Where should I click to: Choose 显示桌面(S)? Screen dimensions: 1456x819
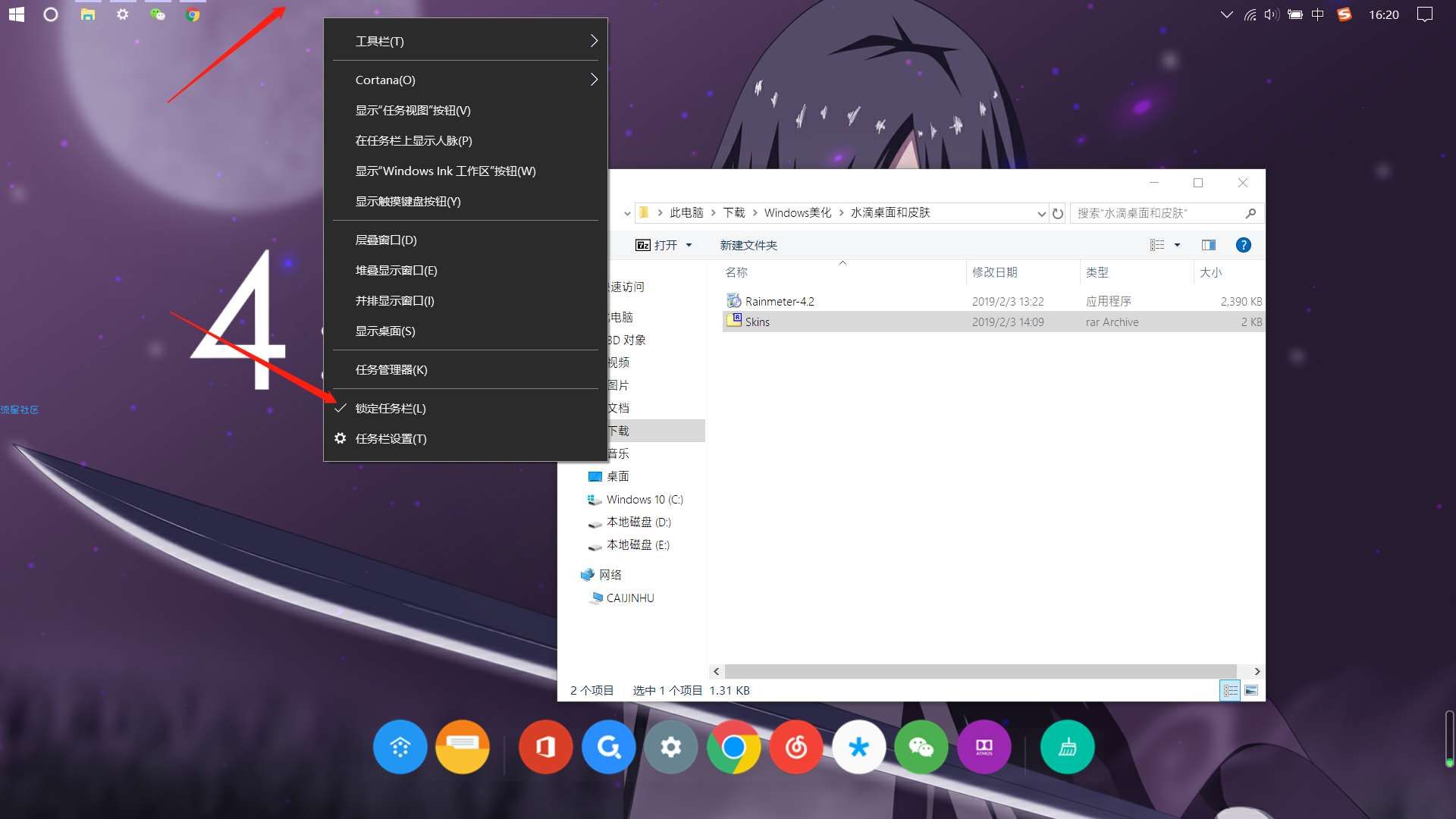[x=466, y=331]
